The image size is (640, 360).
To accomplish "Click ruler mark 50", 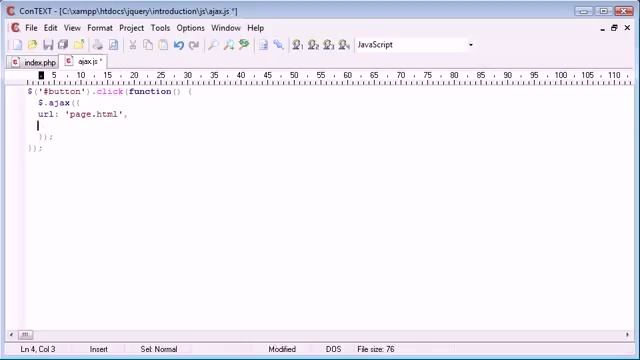I will pos(294,76).
